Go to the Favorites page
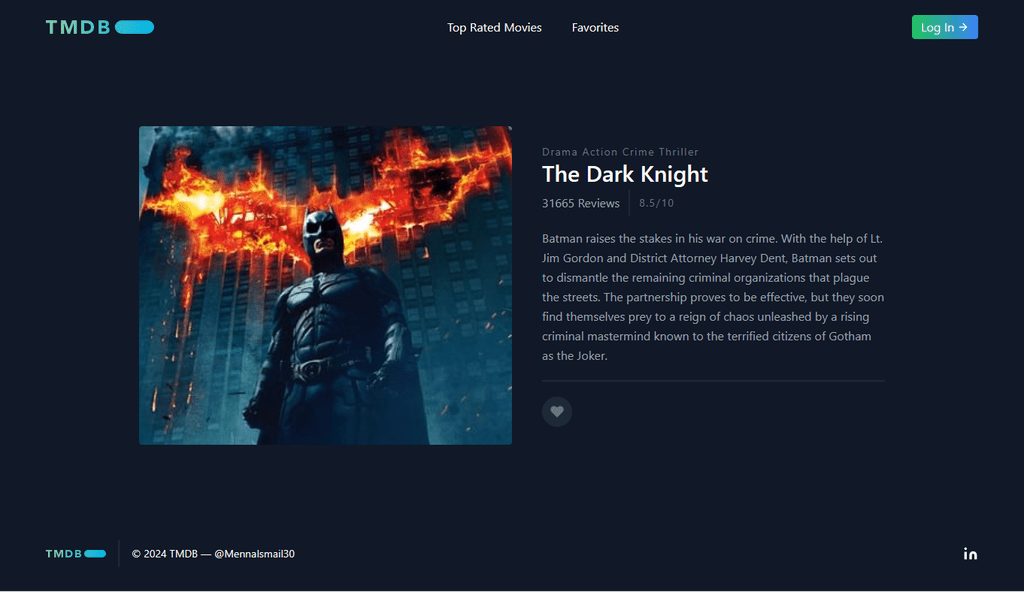The image size is (1024, 592). [x=595, y=27]
